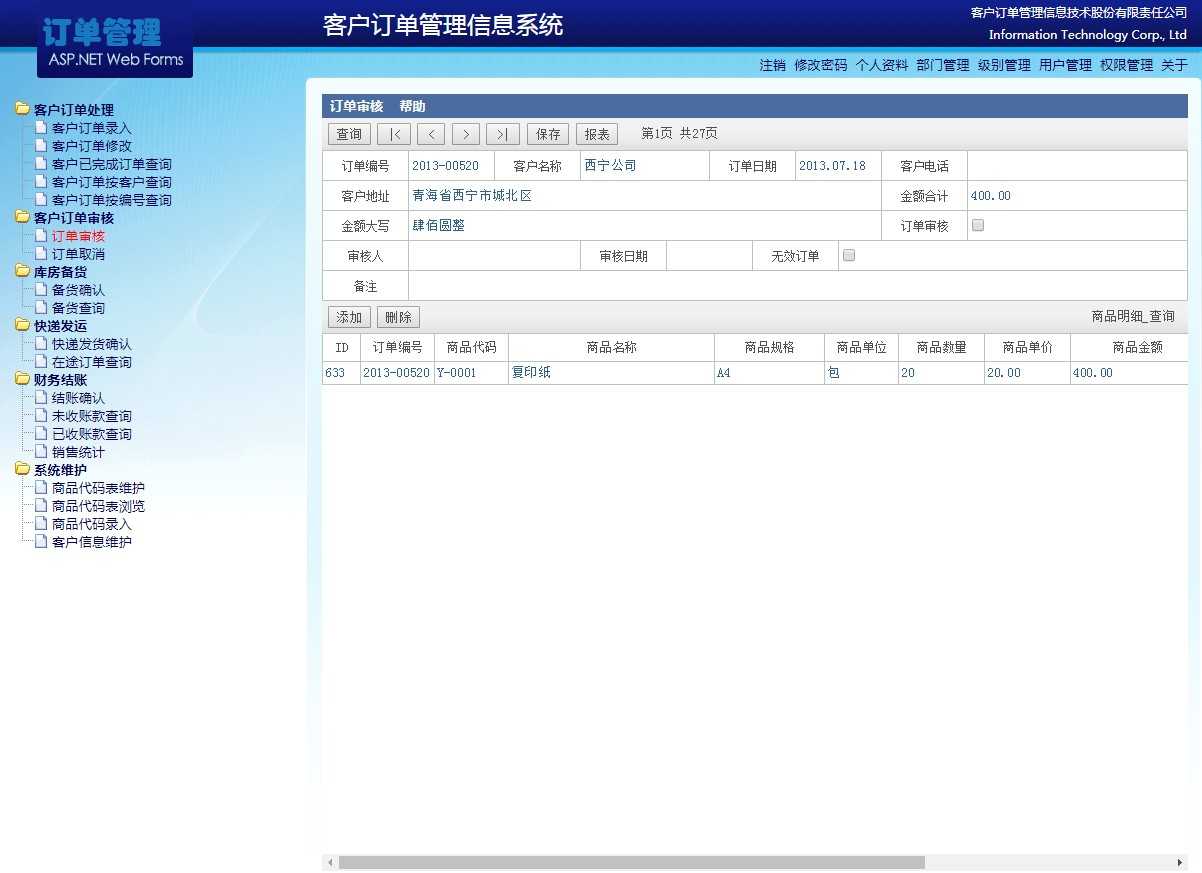Image resolution: width=1202 pixels, height=873 pixels.
Task: Click the scrollbar left arrow
Action: click(x=330, y=862)
